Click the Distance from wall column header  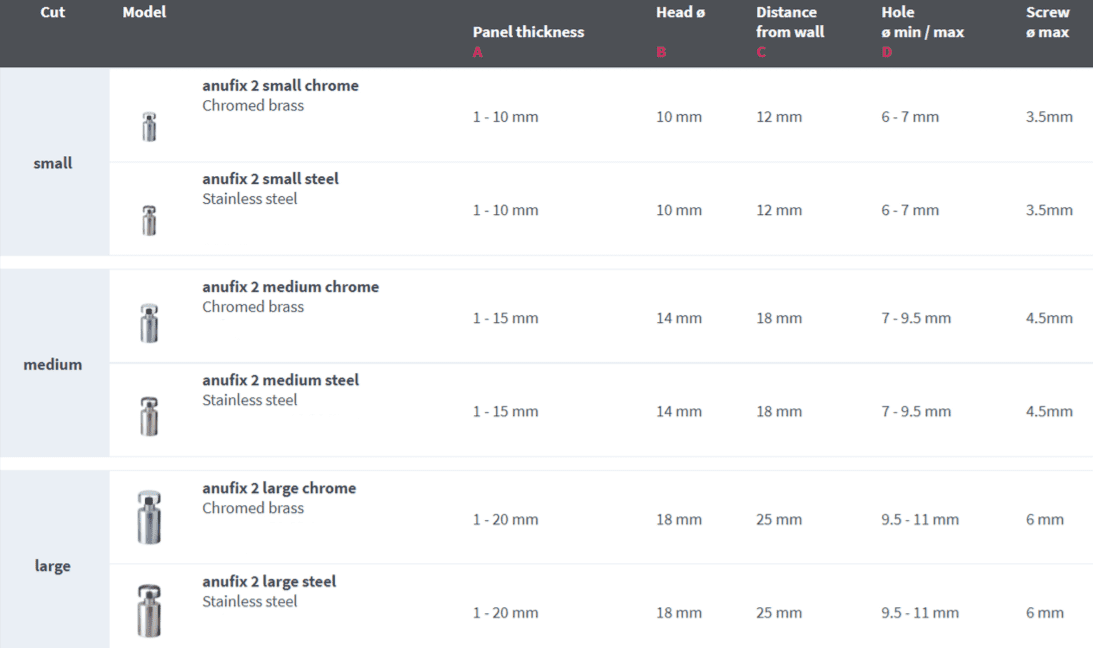click(x=790, y=22)
